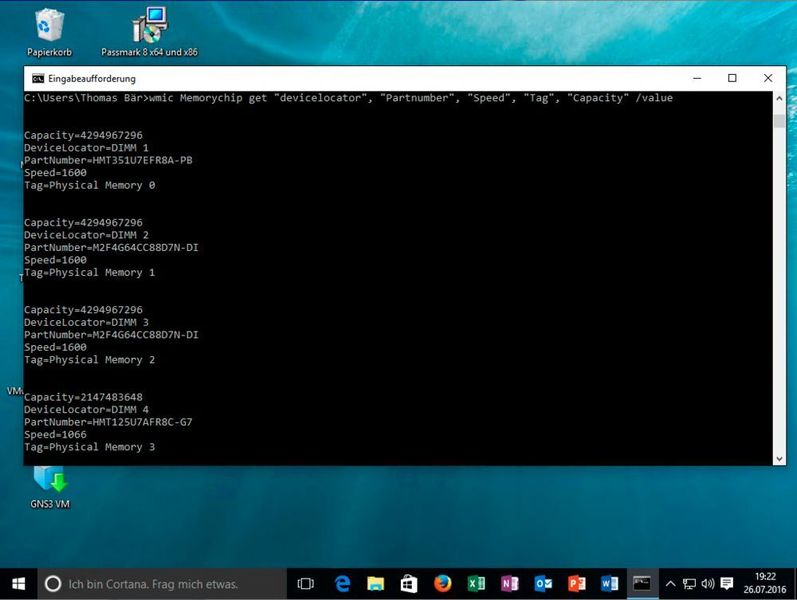Click the PartNumber=HMT351U7EFR8A-PB line

pos(108,160)
